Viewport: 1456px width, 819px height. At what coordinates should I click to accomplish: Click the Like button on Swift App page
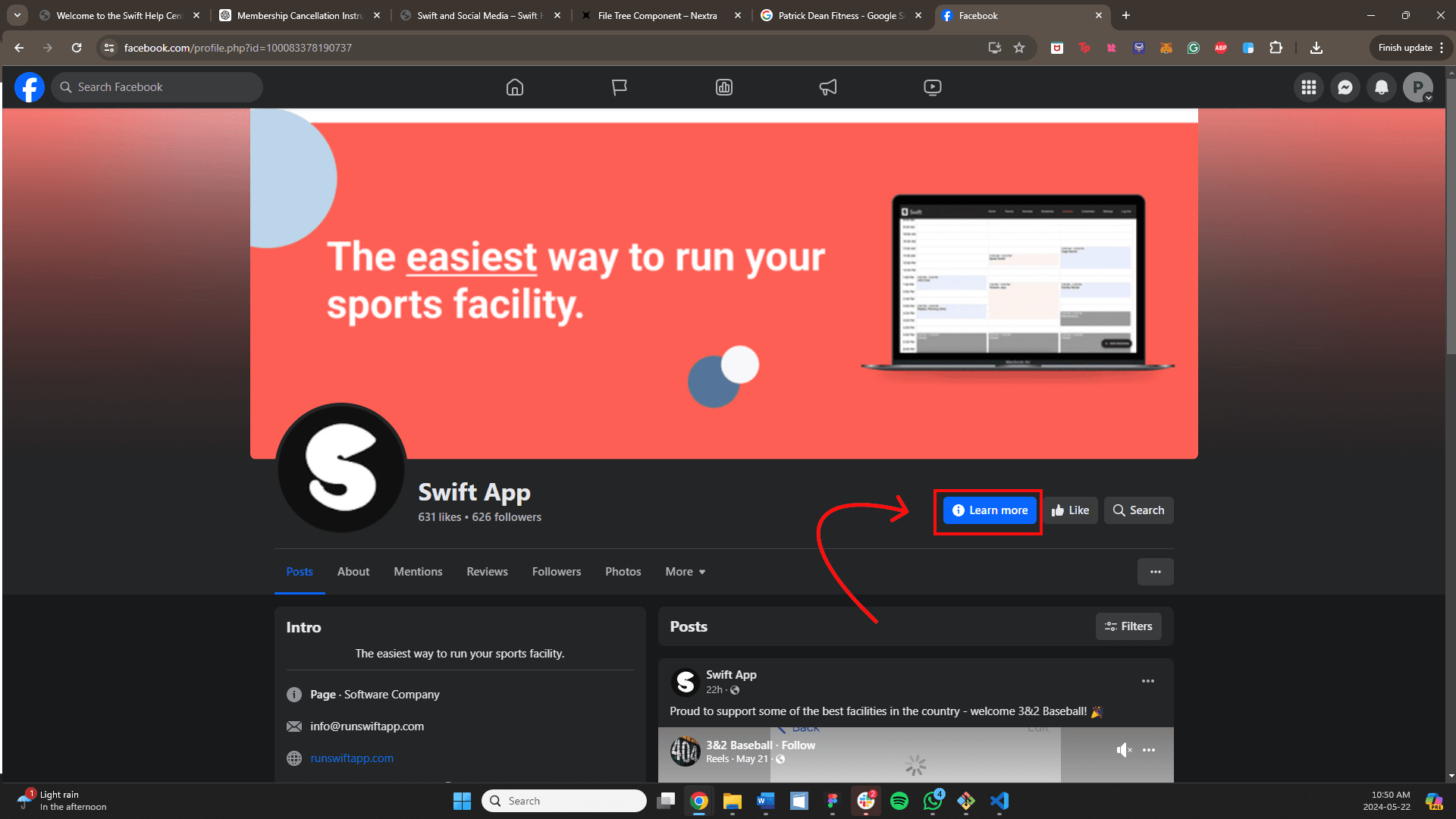coord(1071,510)
